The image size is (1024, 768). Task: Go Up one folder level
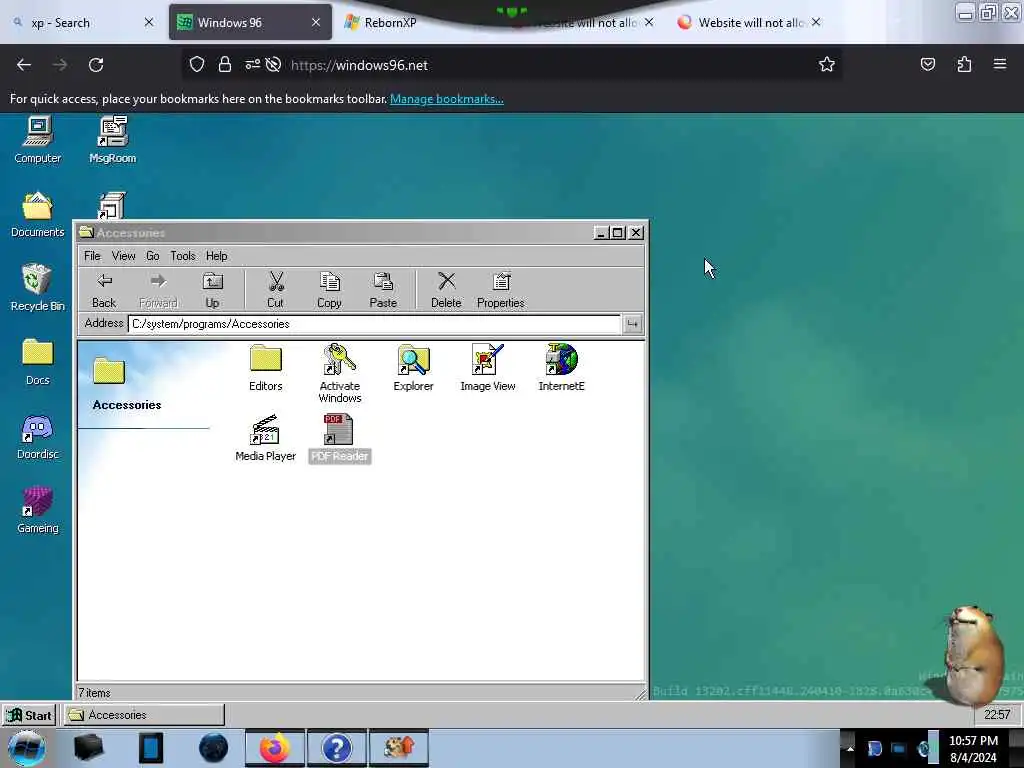[x=212, y=290]
